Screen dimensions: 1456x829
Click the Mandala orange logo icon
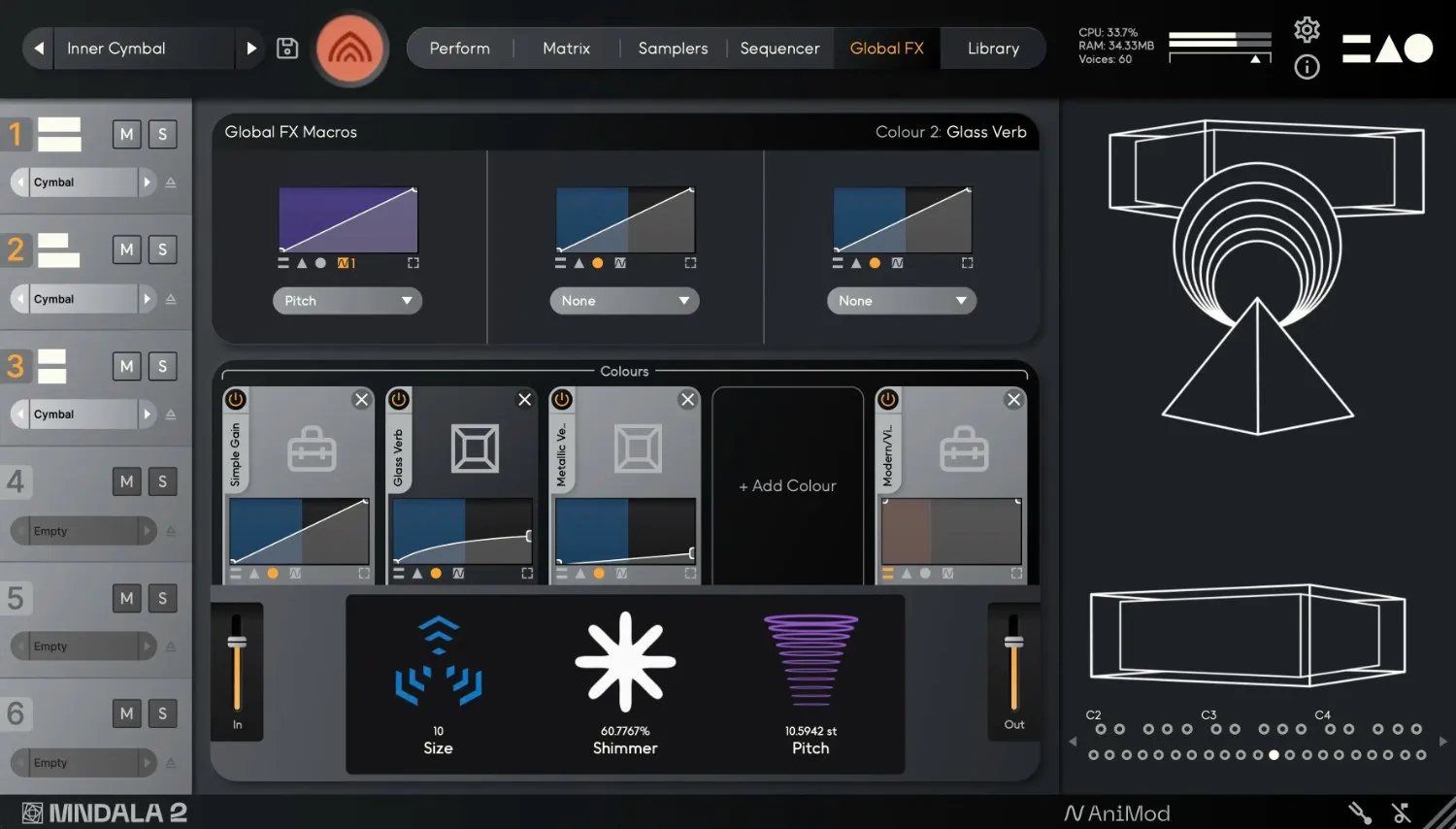[x=350, y=49]
